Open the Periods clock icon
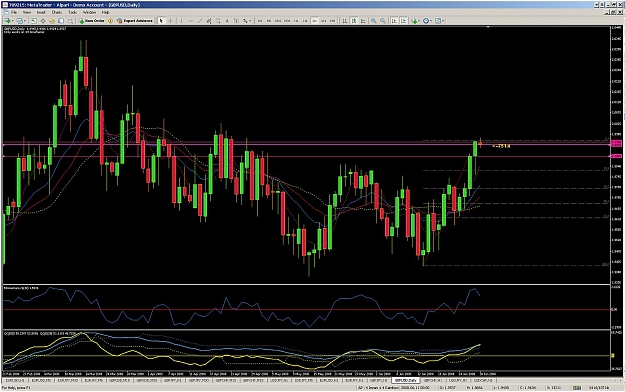The height and width of the screenshot is (392, 625). pos(426,21)
